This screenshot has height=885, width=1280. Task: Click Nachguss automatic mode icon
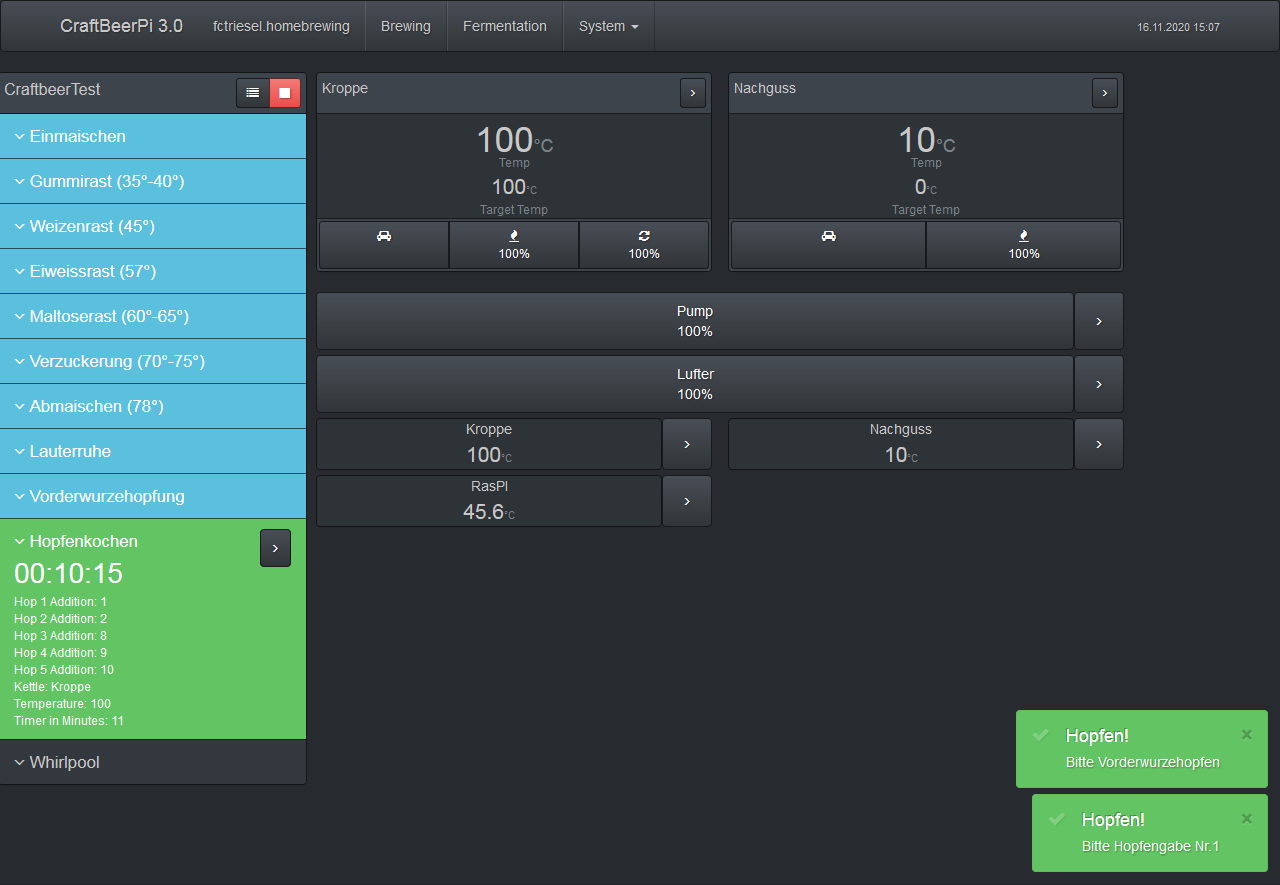828,245
